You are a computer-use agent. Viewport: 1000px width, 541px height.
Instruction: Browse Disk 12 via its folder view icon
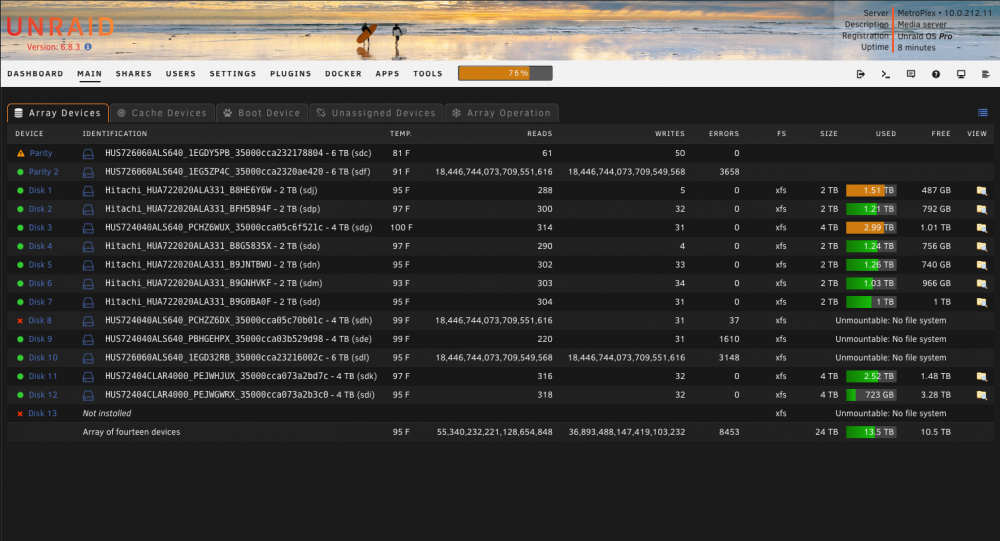click(982, 395)
